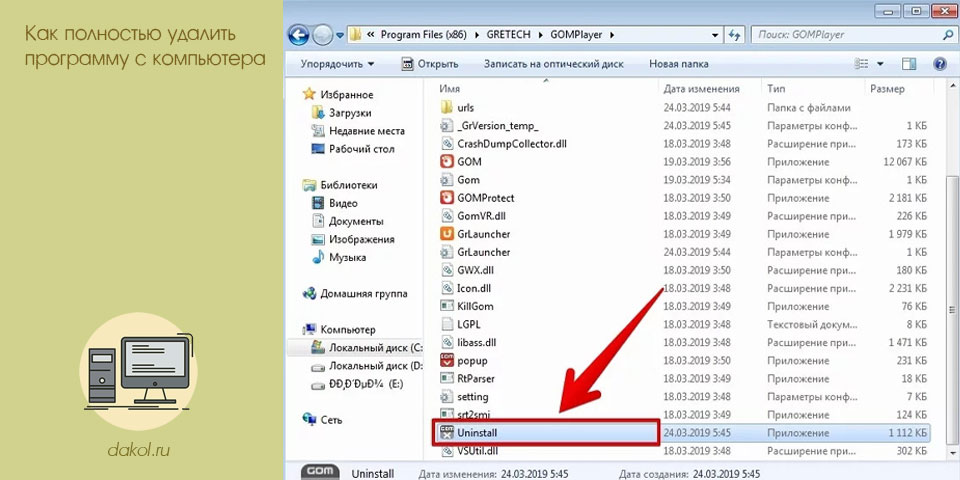Open Локальный диск (D:)
The width and height of the screenshot is (960, 480).
367,366
